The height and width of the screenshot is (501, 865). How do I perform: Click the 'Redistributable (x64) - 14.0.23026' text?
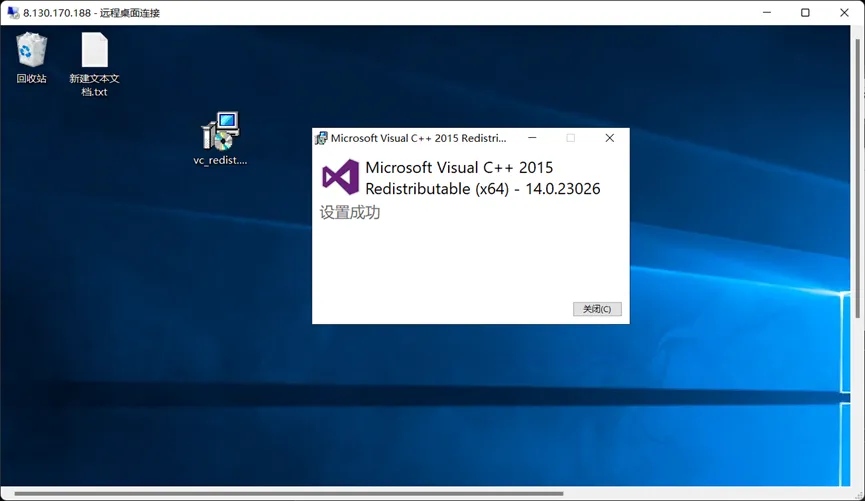click(x=483, y=189)
